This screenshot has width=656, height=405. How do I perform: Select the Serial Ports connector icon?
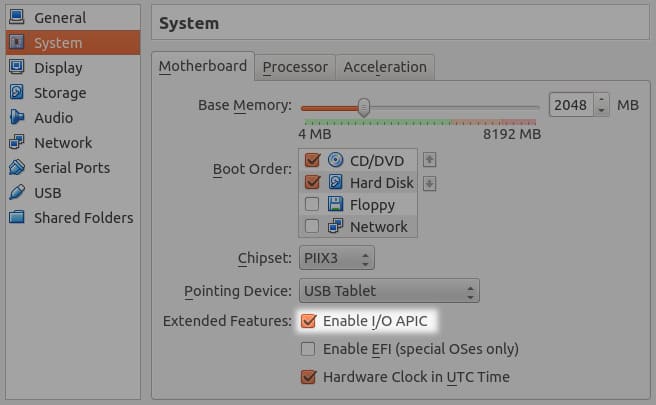pos(17,168)
